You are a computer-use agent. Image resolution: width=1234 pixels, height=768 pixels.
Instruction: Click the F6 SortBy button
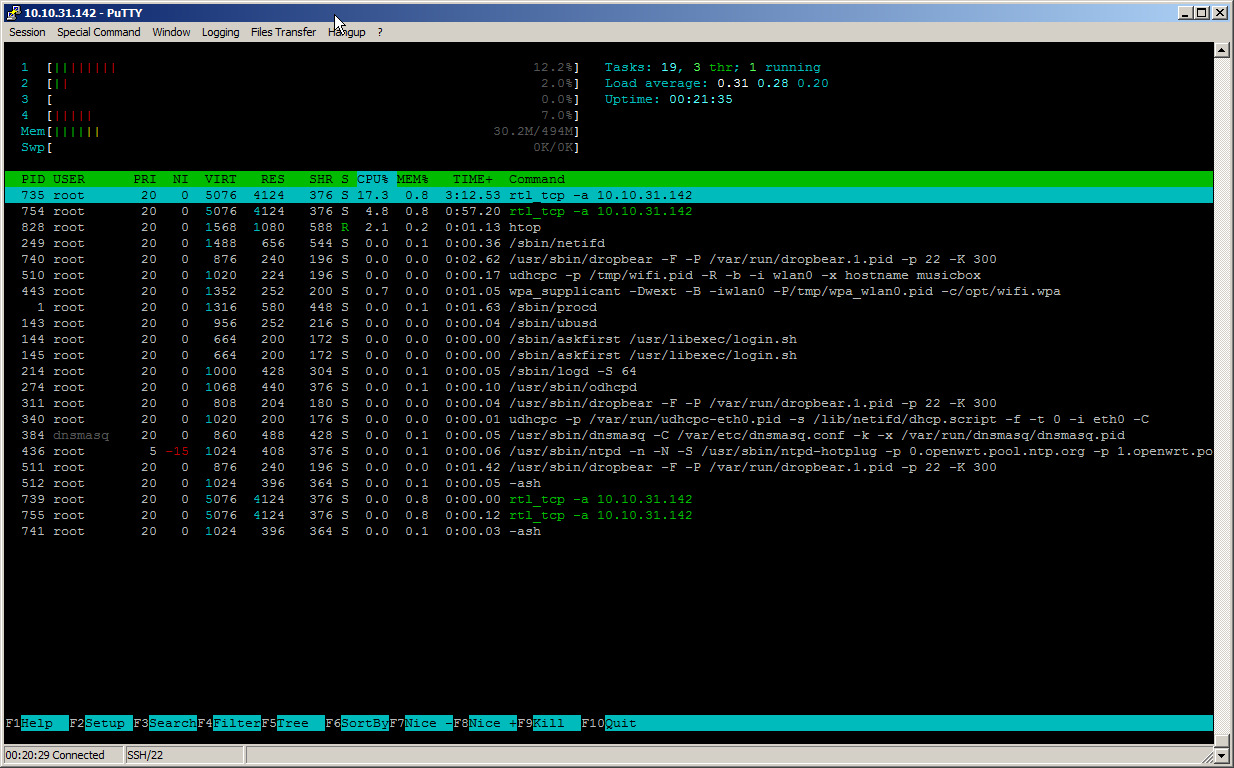[357, 723]
